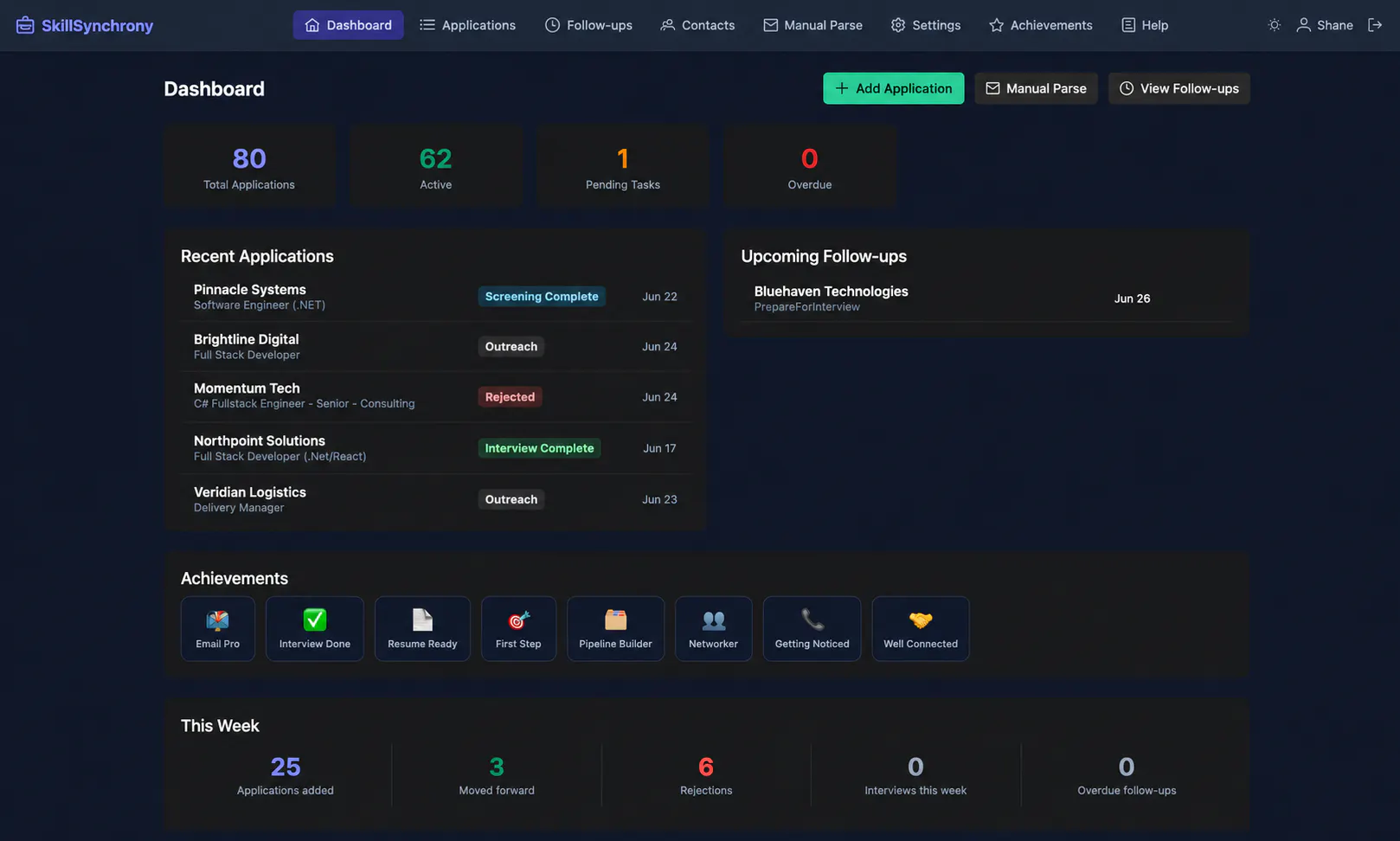This screenshot has height=841, width=1400.
Task: Click the 6 Rejections stat
Action: (706, 775)
